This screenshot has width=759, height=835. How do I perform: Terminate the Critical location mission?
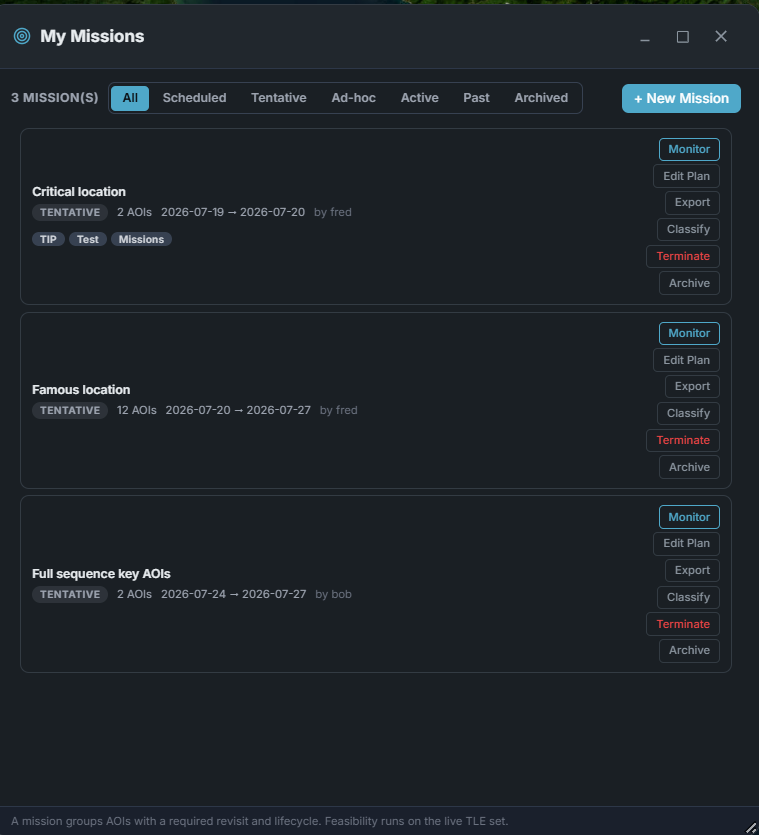683,256
